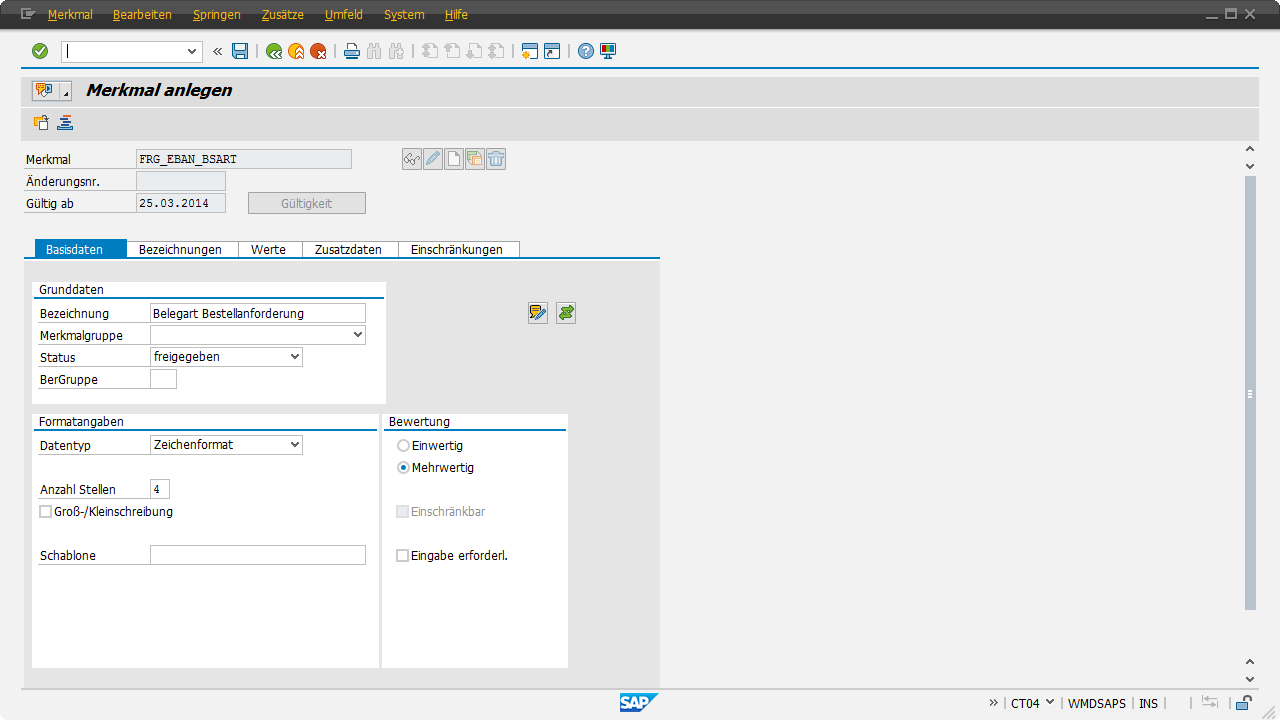Viewport: 1280px width, 720px height.
Task: Open the Zusätze menu
Action: pos(282,15)
